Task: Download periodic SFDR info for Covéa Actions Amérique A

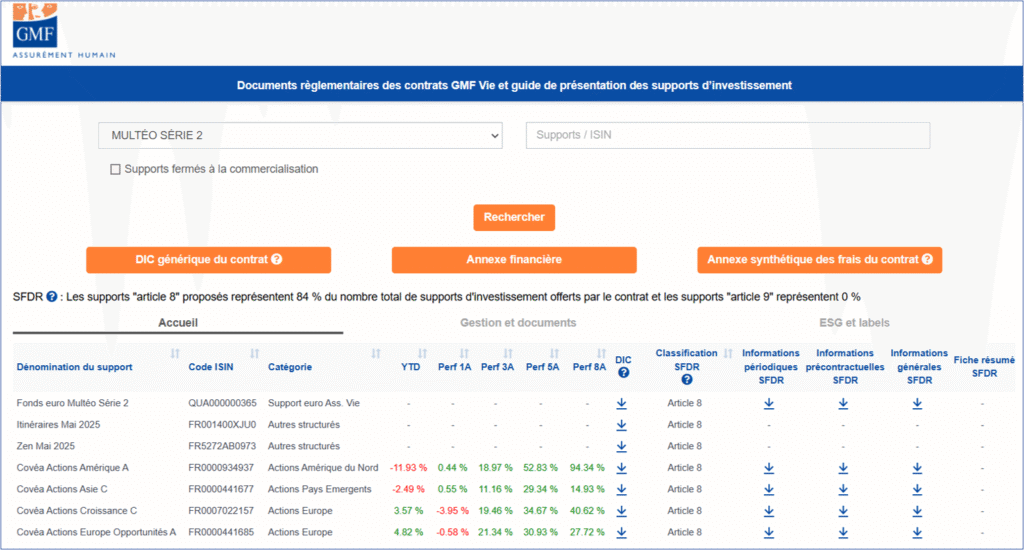Action: (x=769, y=468)
